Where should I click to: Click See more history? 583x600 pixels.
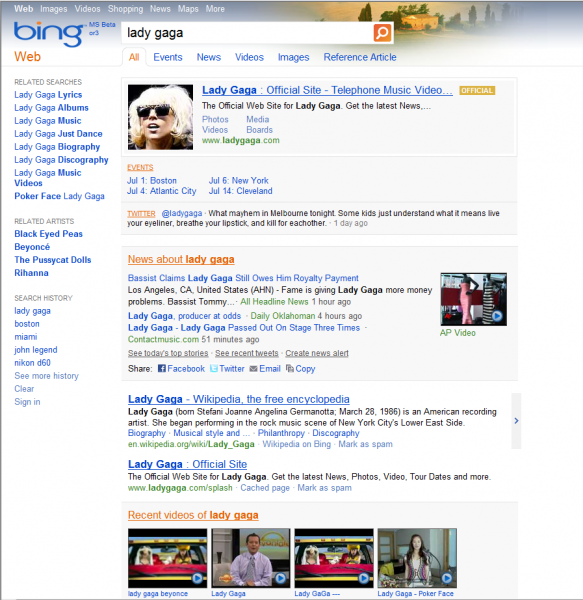pyautogui.click(x=46, y=376)
